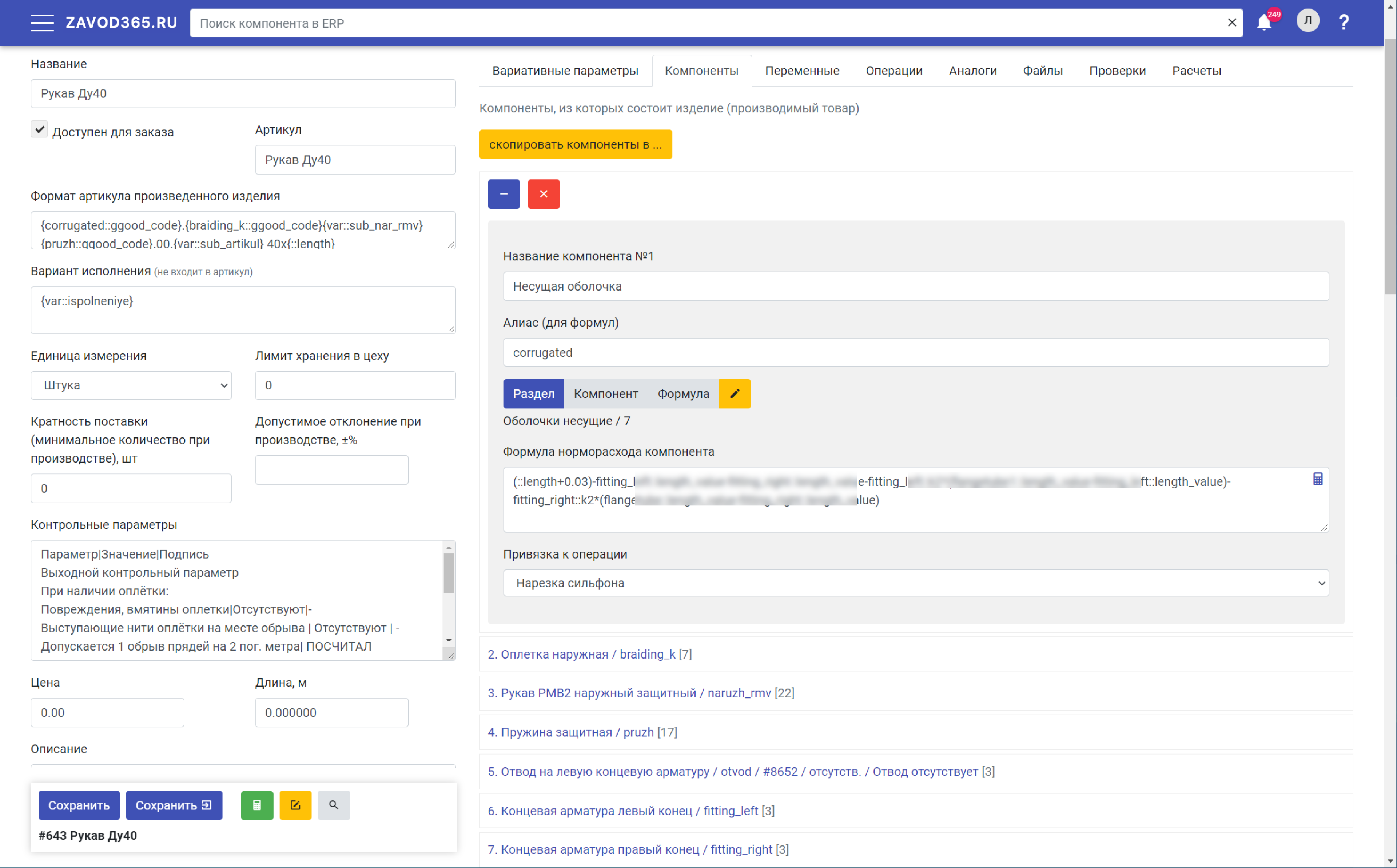1397x868 pixels.
Task: Open the 'Единица измерения' dropdown showing Штука
Action: pos(131,385)
